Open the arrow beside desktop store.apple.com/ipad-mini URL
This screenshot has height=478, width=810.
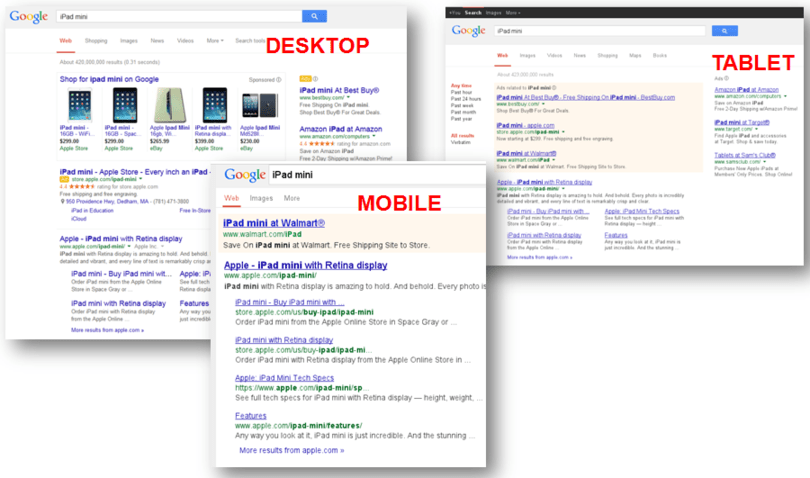141,179
